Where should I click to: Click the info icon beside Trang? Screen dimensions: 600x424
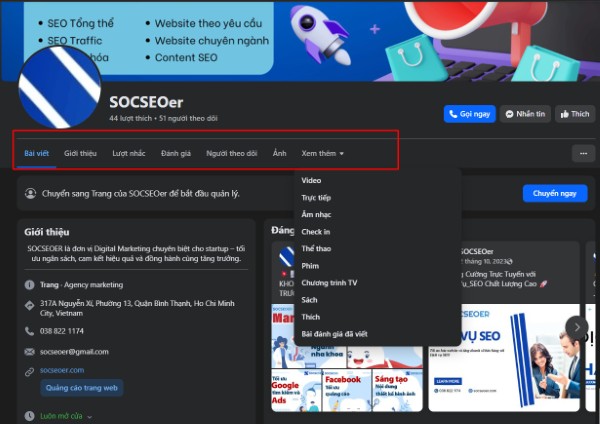pos(29,285)
